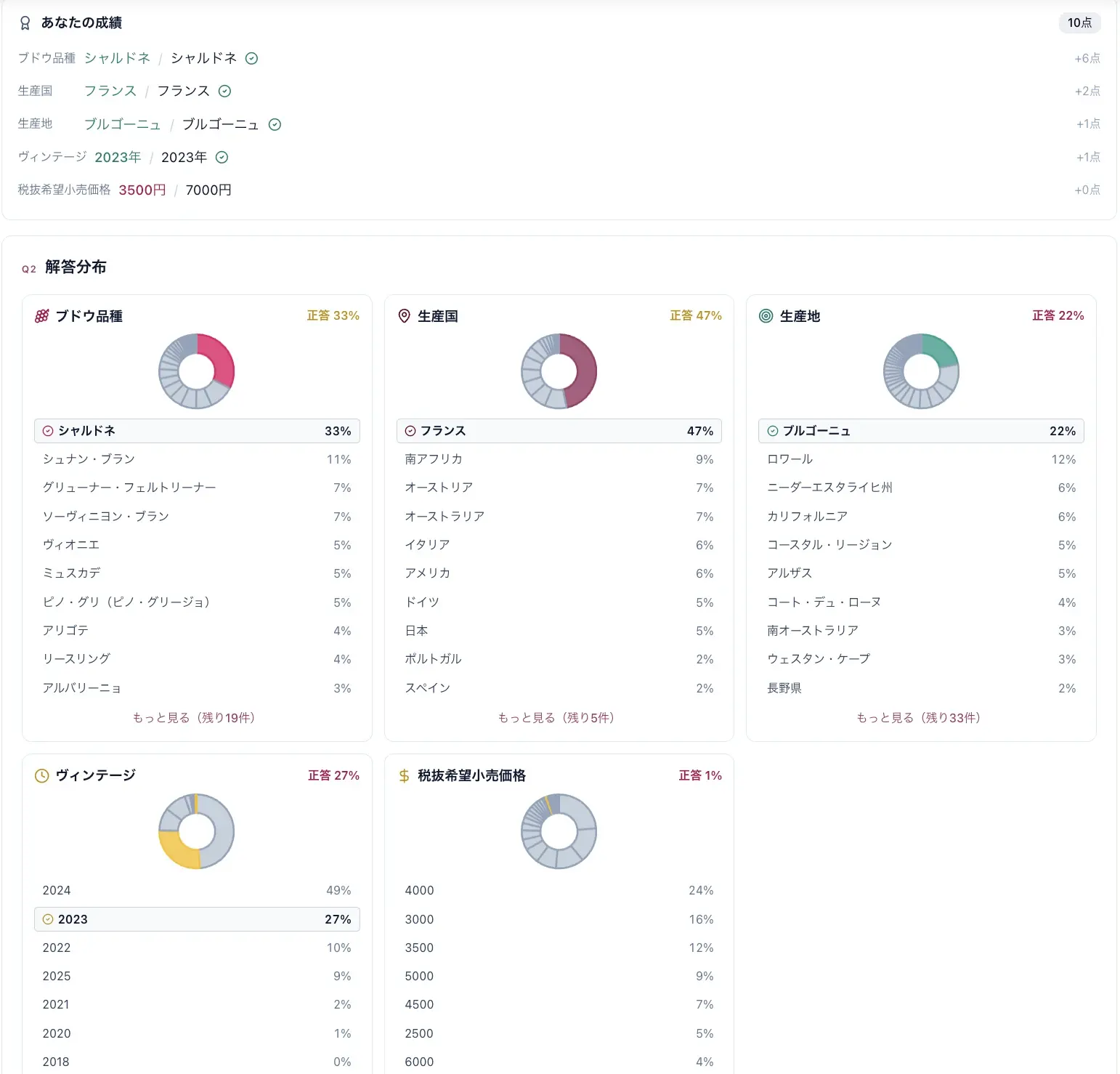Click the ロワール row in 生産地
This screenshot has height=1074, width=1120.
pos(921,459)
